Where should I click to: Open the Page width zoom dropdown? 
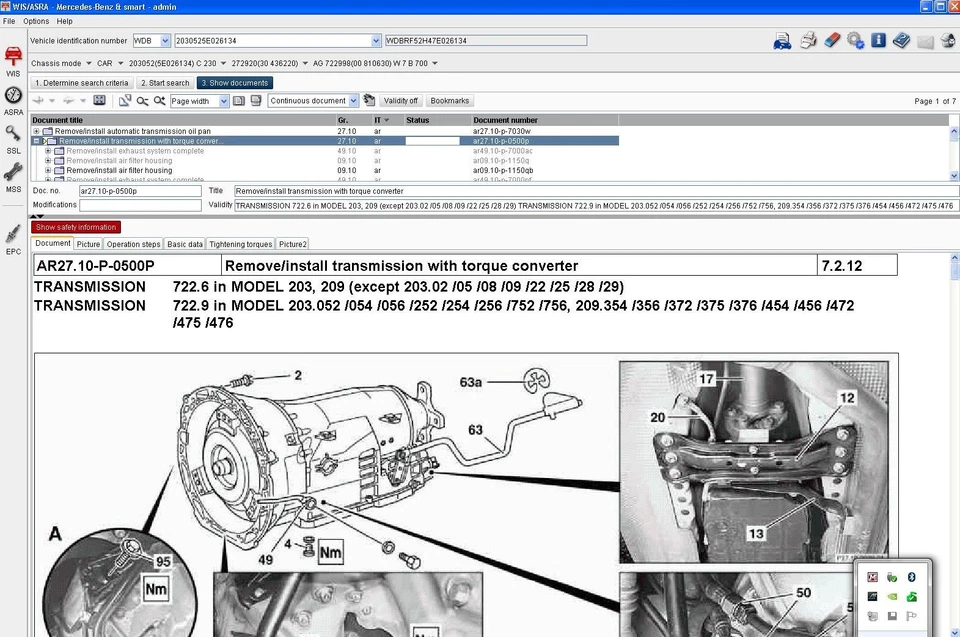click(225, 100)
